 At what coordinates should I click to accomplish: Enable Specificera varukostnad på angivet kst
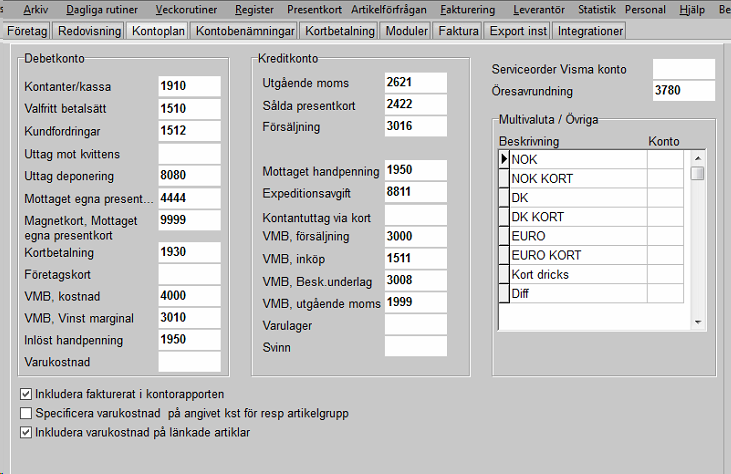[x=26, y=413]
